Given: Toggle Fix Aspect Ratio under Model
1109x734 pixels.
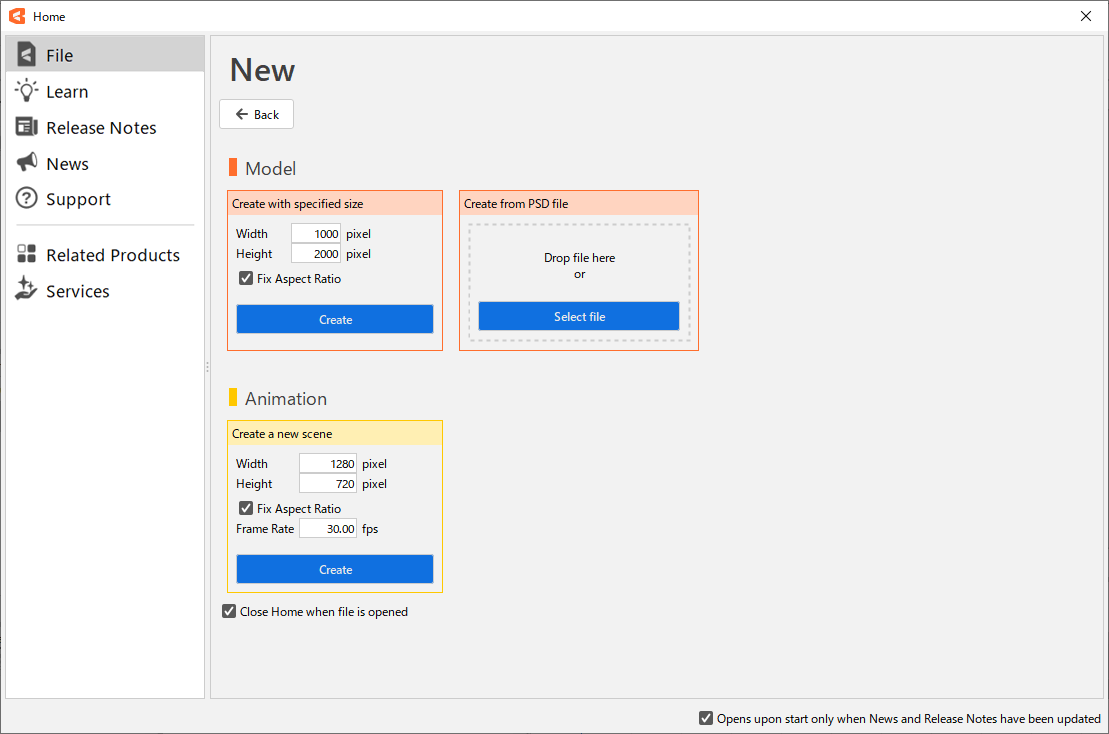Looking at the screenshot, I should [x=246, y=279].
